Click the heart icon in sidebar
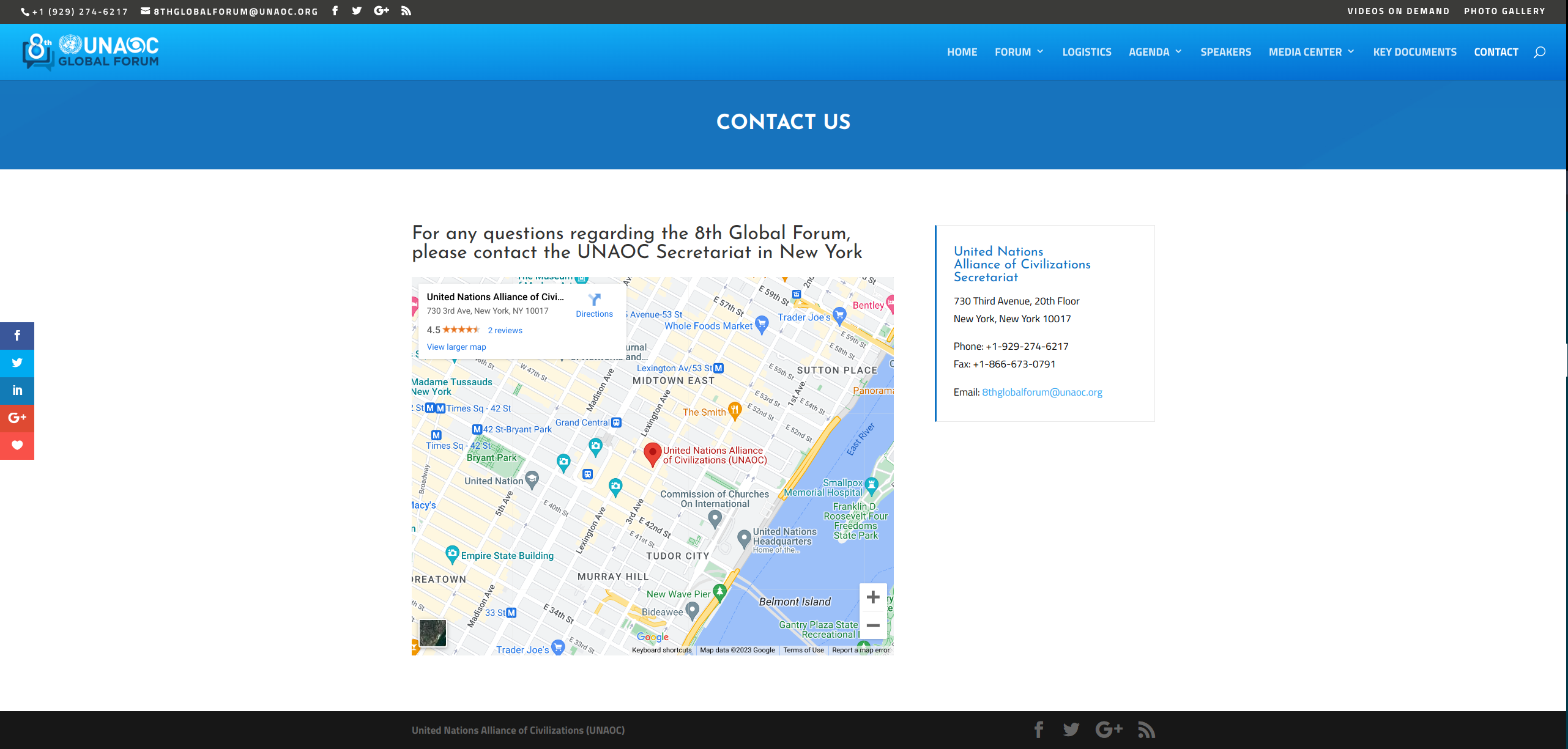This screenshot has height=749, width=1568. (17, 445)
